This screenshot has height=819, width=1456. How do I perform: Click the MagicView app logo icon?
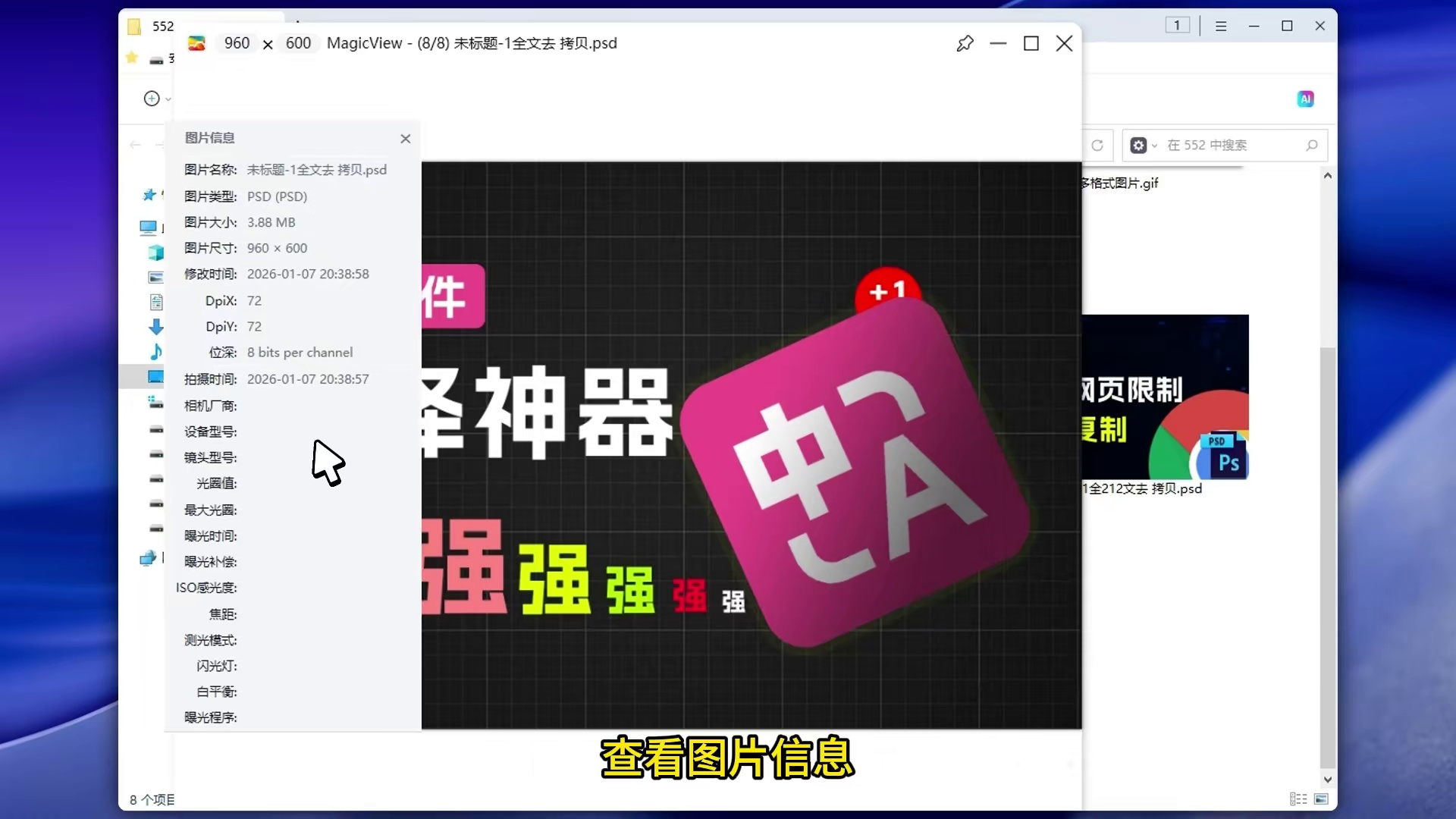(196, 43)
